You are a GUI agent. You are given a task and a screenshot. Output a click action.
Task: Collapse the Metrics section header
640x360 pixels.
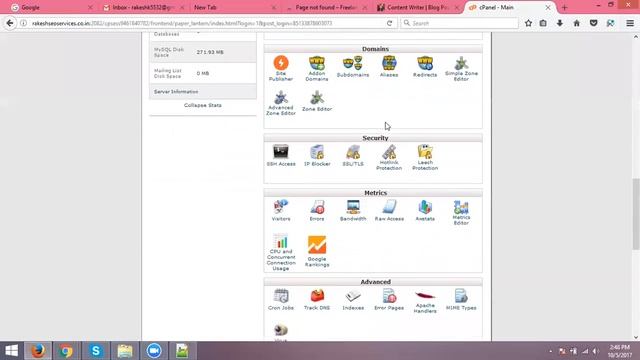click(373, 193)
